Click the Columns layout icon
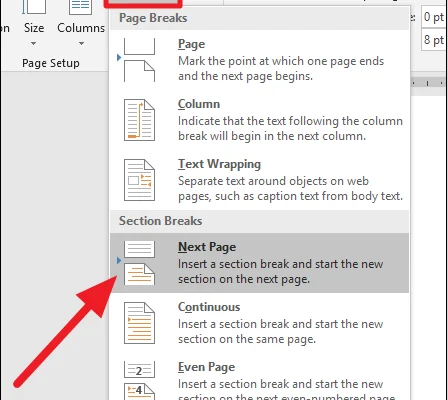Image resolution: width=447 pixels, height=400 pixels. [80, 7]
